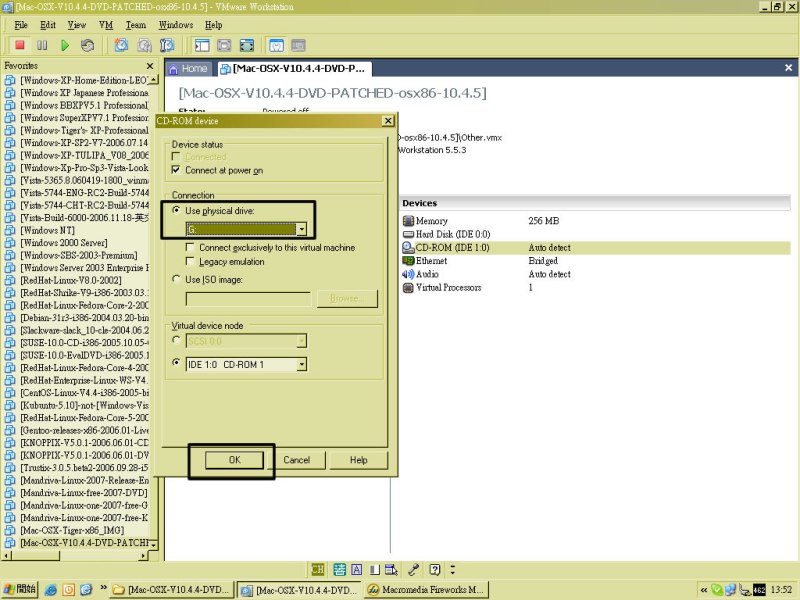This screenshot has height=600, width=800.
Task: Switch to the Home tab
Action: pyautogui.click(x=188, y=68)
